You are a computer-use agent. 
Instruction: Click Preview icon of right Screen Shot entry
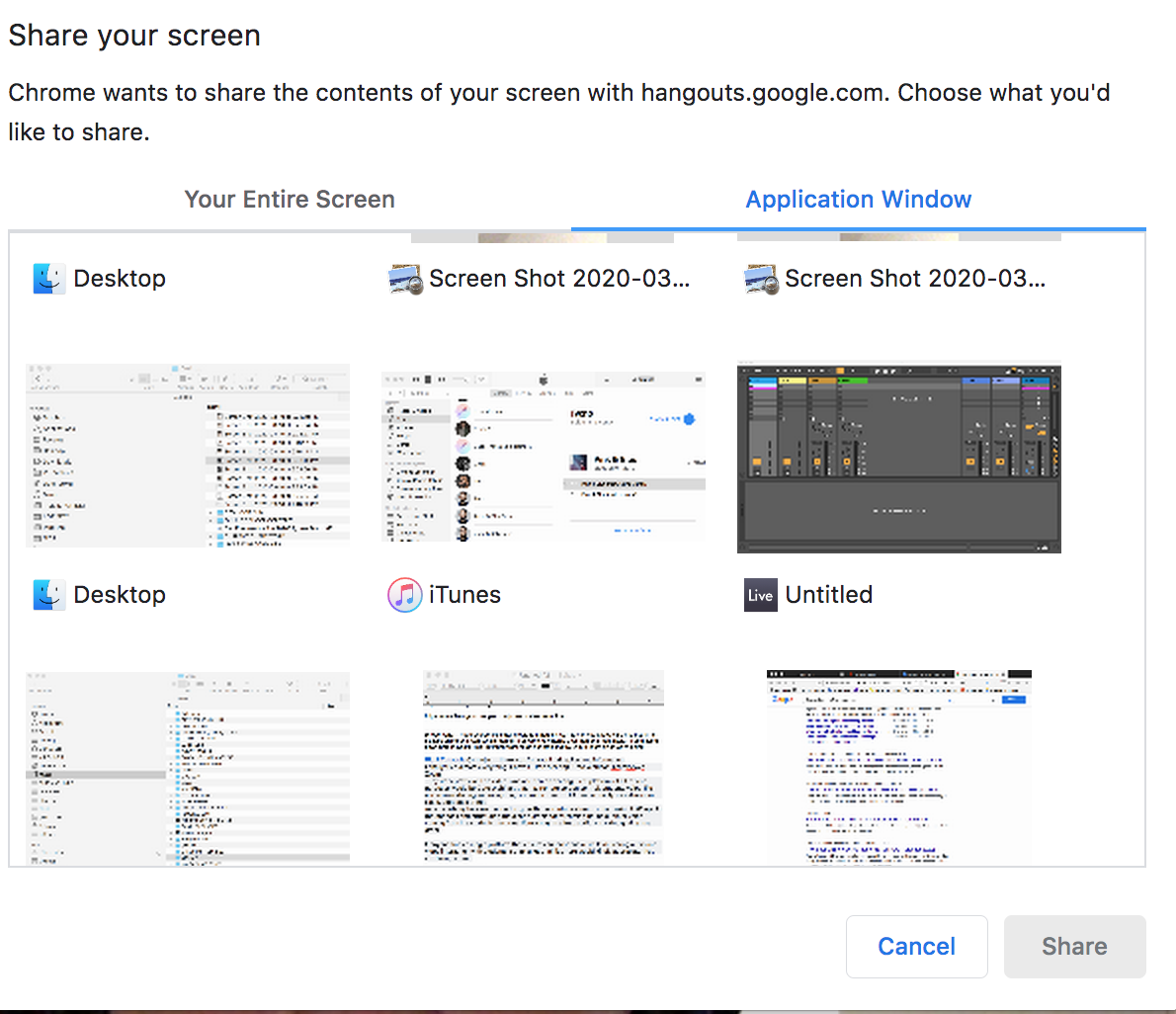coord(761,279)
